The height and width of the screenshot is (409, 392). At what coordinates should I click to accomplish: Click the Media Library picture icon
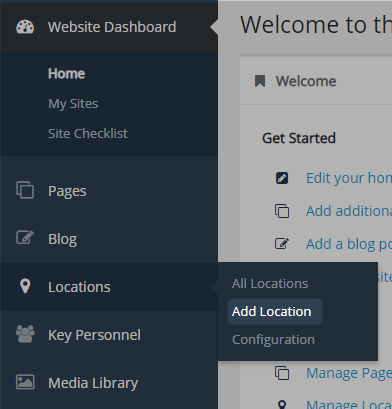pyautogui.click(x=25, y=382)
